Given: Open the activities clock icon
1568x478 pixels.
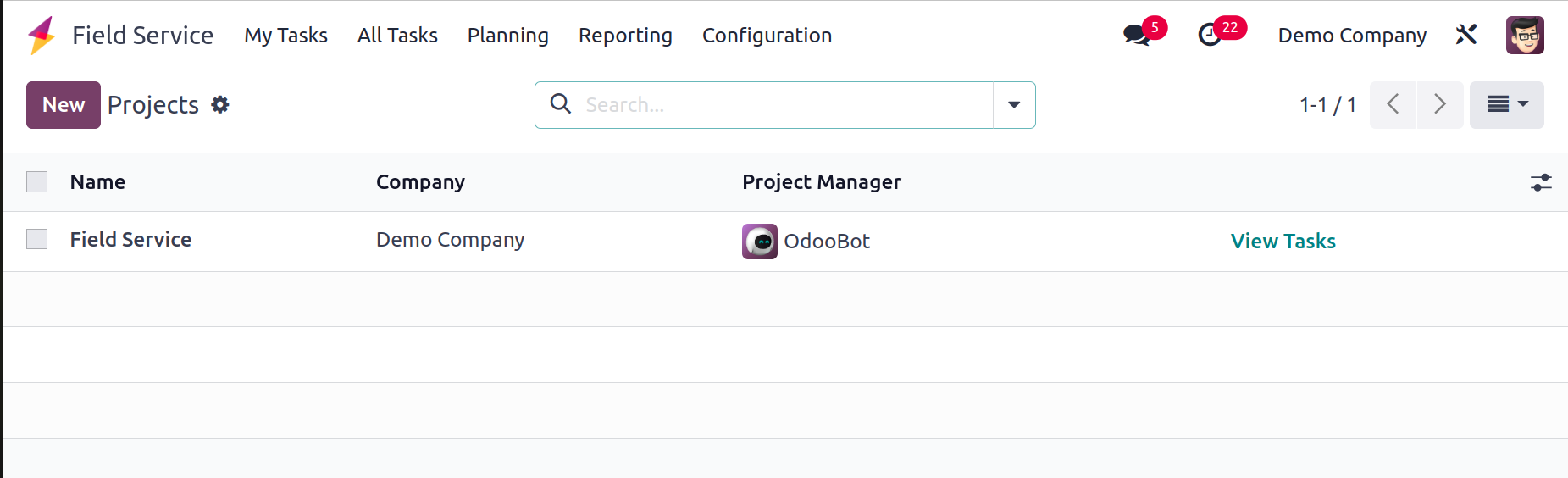Looking at the screenshot, I should click(x=1210, y=36).
